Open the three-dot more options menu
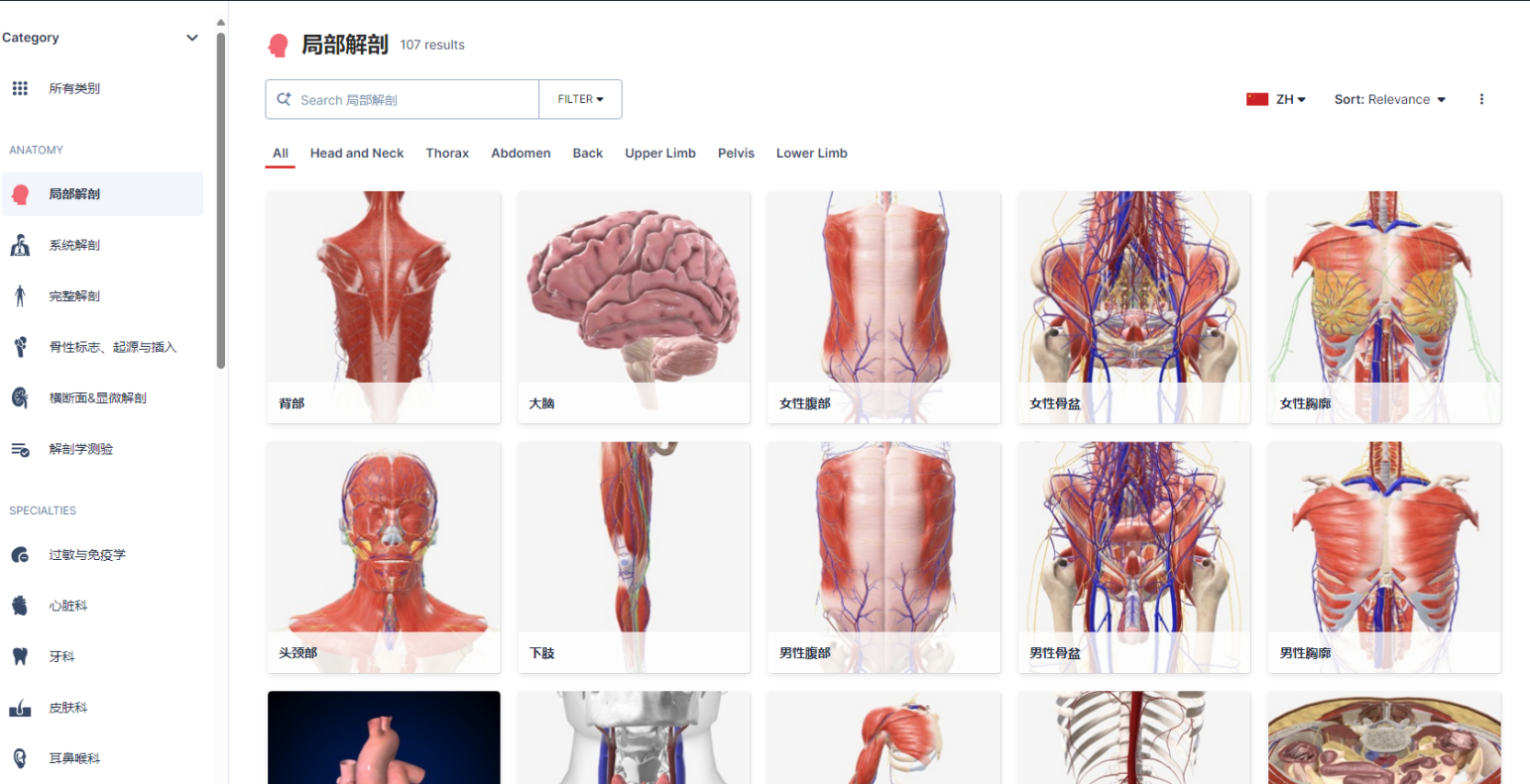 1481,99
